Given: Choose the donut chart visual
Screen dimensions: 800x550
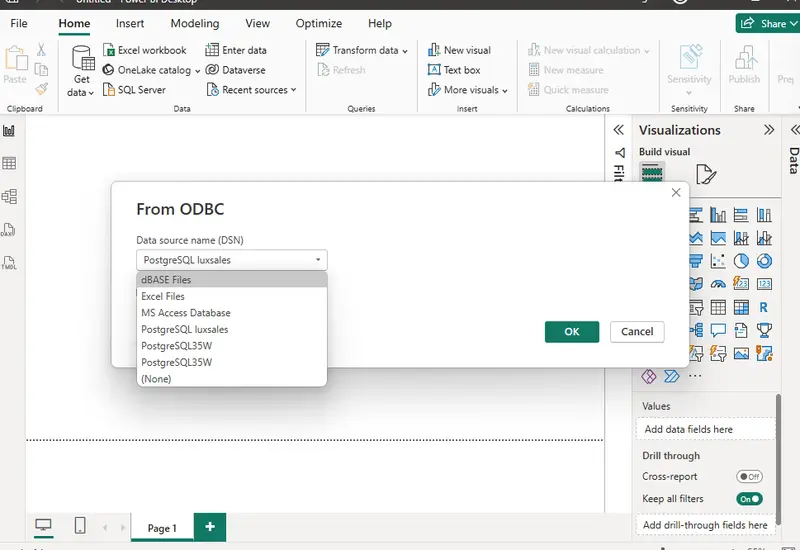Looking at the screenshot, I should 764,261.
